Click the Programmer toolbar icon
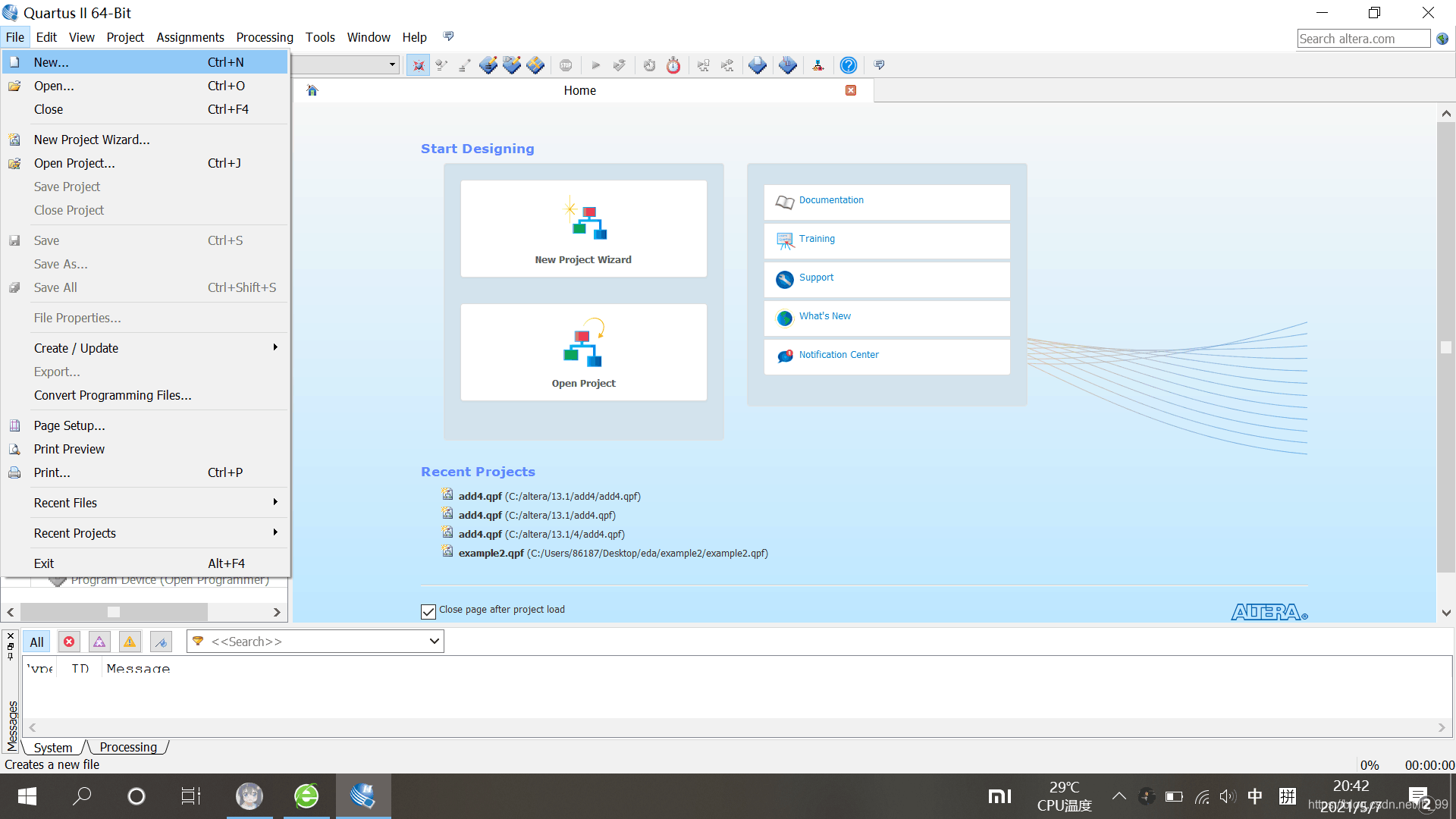 click(787, 65)
